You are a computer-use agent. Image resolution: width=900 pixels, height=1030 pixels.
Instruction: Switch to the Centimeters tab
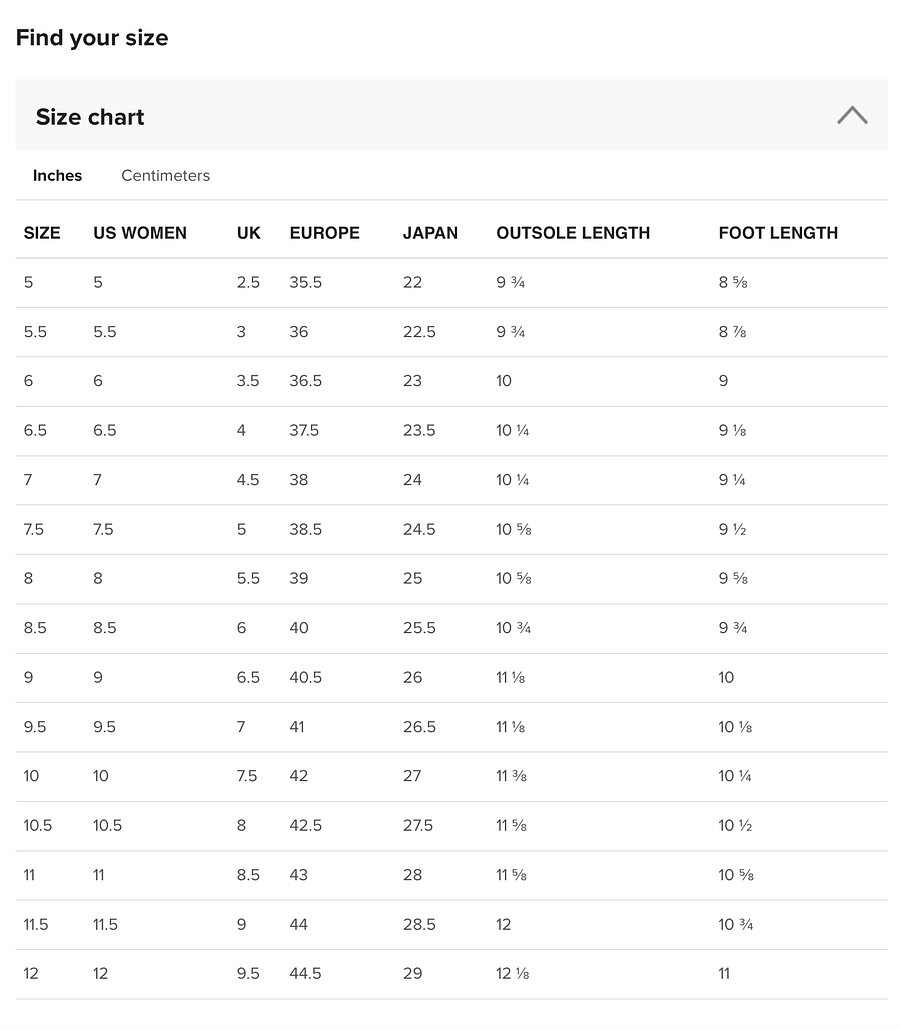coord(166,175)
